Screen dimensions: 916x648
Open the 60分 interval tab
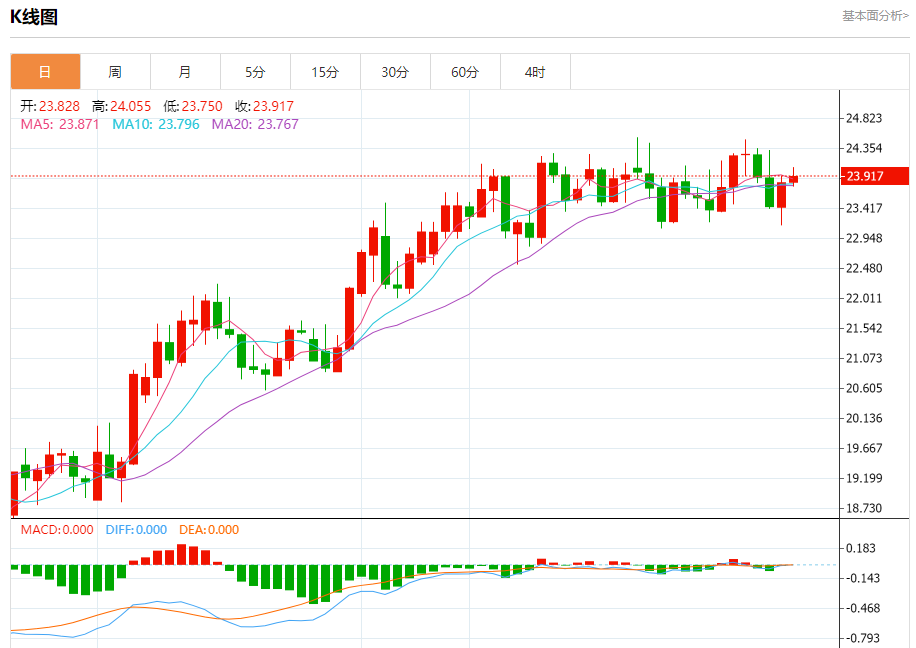pos(465,72)
